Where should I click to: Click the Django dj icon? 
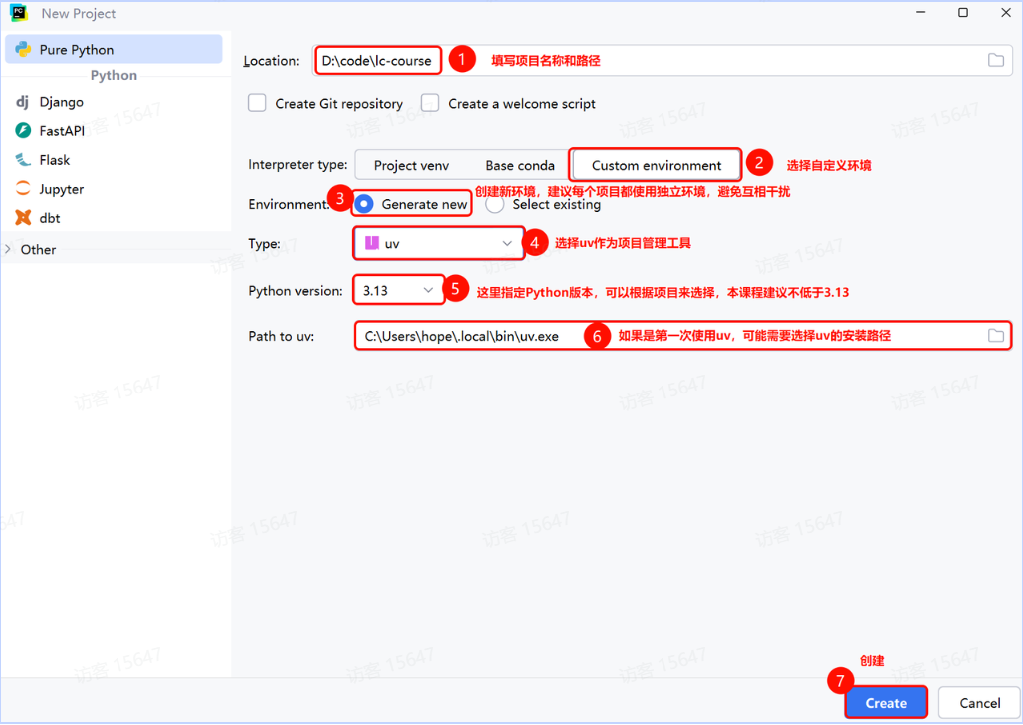tap(23, 102)
